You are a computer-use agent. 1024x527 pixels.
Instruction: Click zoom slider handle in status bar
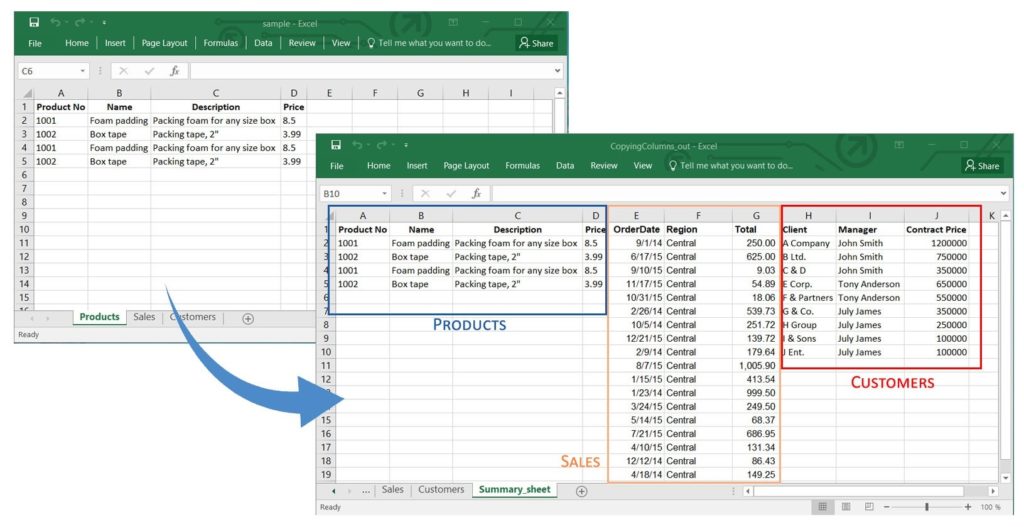[x=926, y=508]
